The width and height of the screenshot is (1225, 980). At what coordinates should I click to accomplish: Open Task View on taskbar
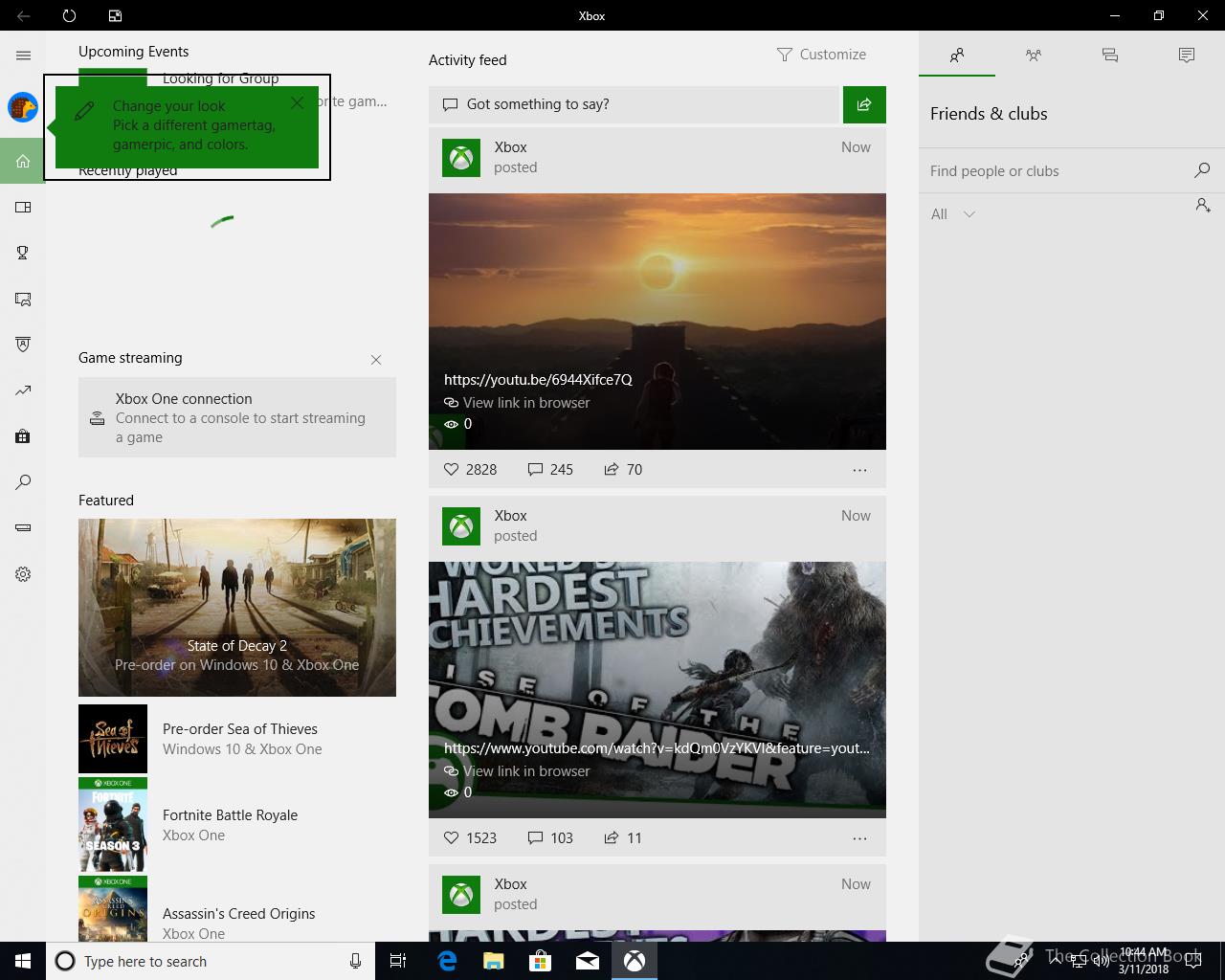point(398,961)
